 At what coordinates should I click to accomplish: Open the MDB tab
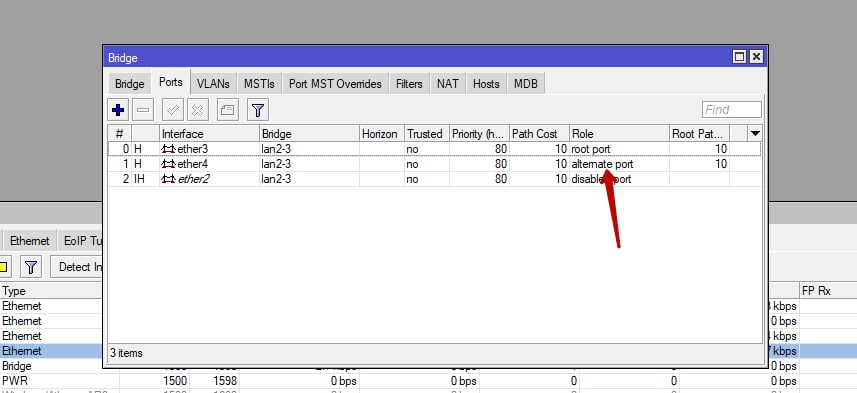point(526,84)
